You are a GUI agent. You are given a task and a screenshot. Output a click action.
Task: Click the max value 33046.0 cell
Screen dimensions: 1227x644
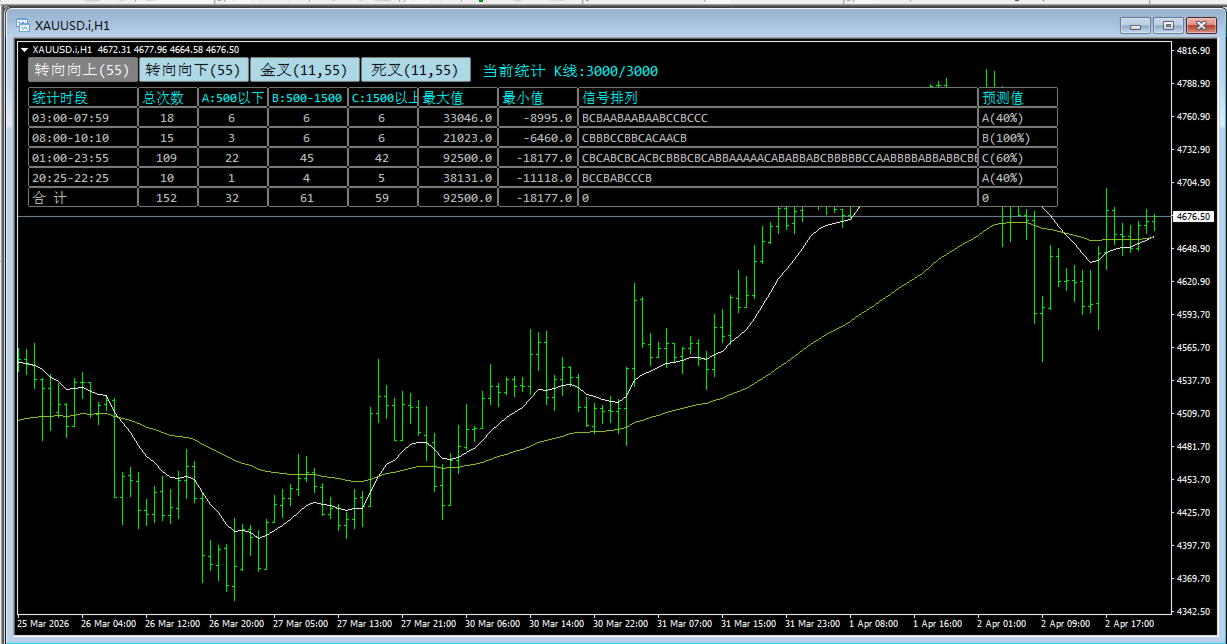point(458,118)
